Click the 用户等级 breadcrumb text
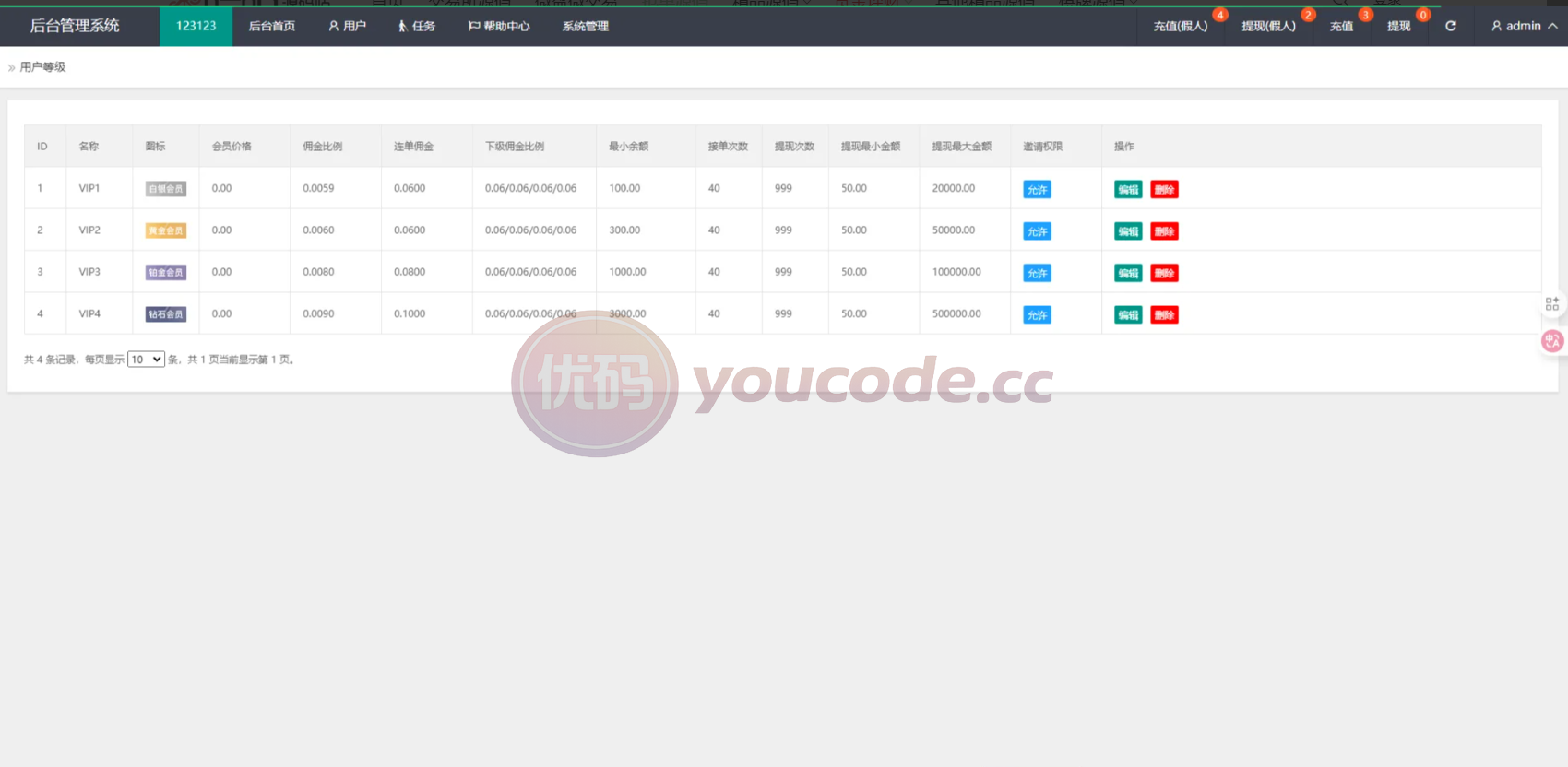 42,67
